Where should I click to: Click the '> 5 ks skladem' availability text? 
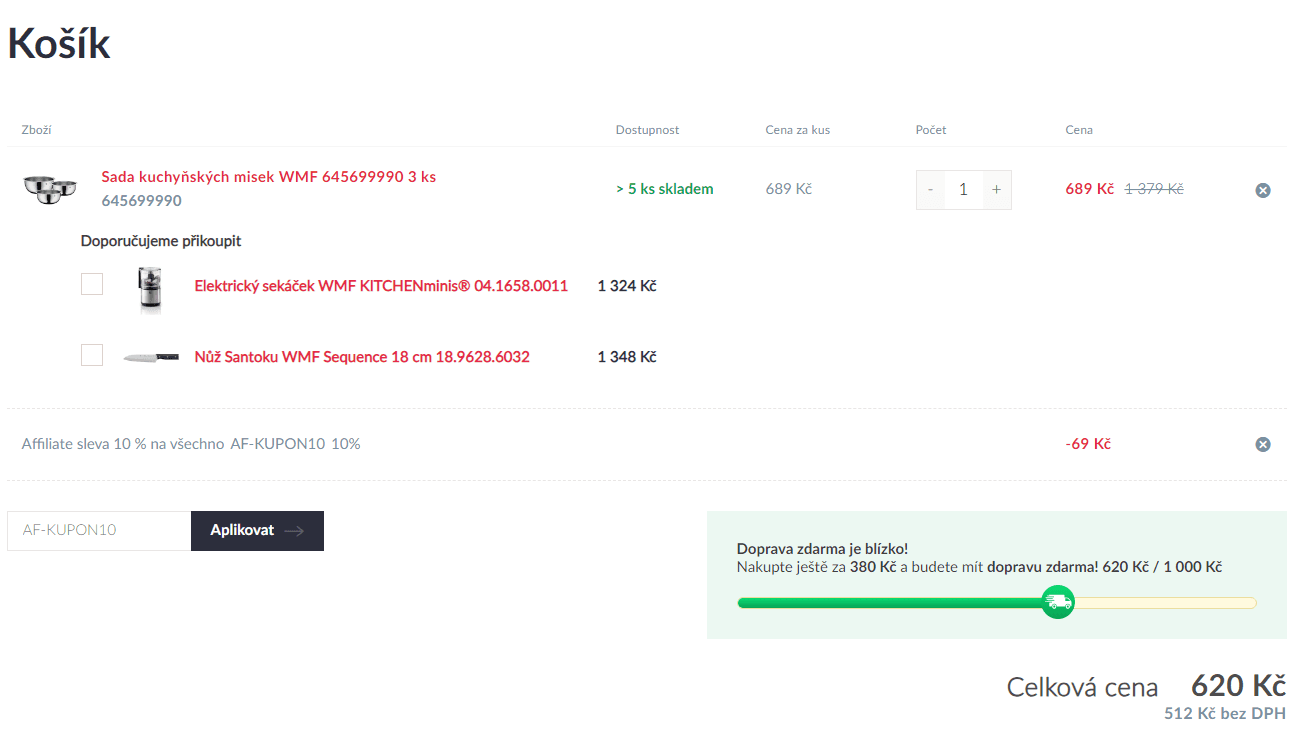pyautogui.click(x=665, y=189)
